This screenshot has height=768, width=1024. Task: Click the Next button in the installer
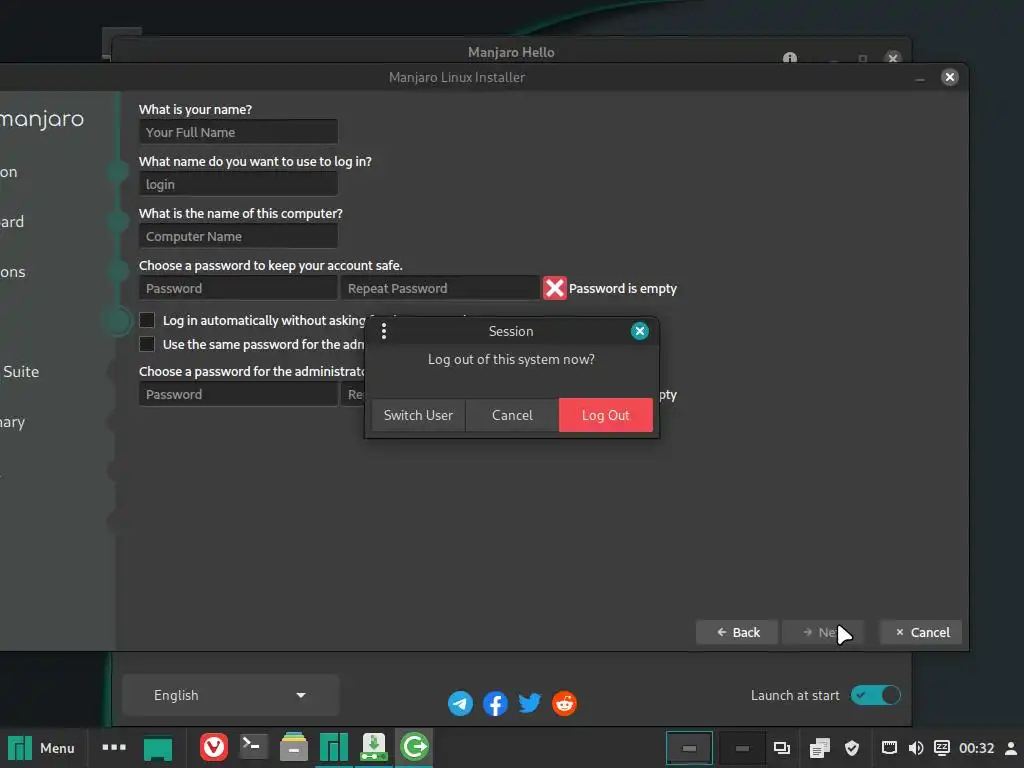click(x=823, y=632)
